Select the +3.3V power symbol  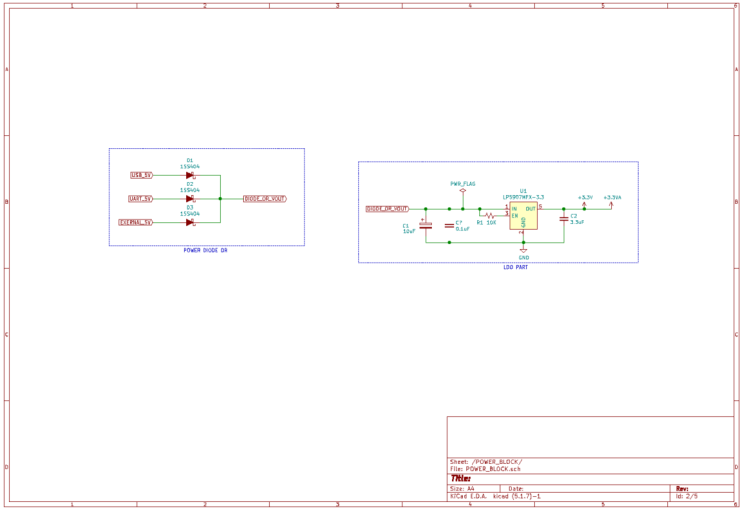[x=584, y=204]
